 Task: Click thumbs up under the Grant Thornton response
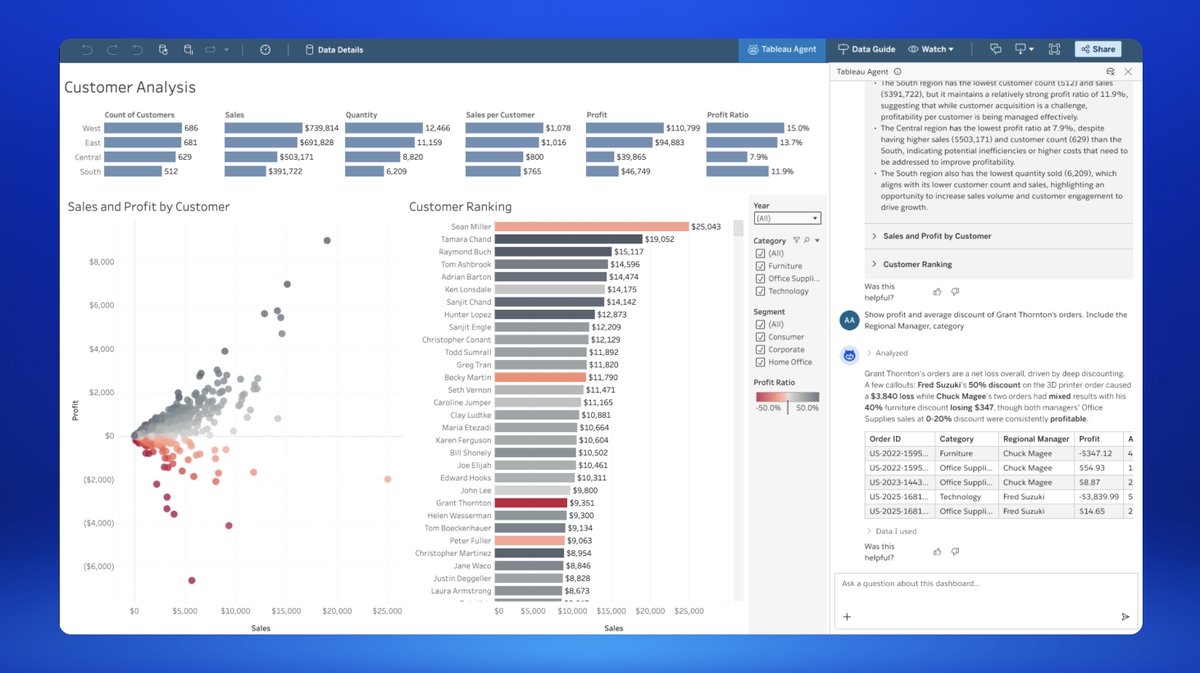937,551
